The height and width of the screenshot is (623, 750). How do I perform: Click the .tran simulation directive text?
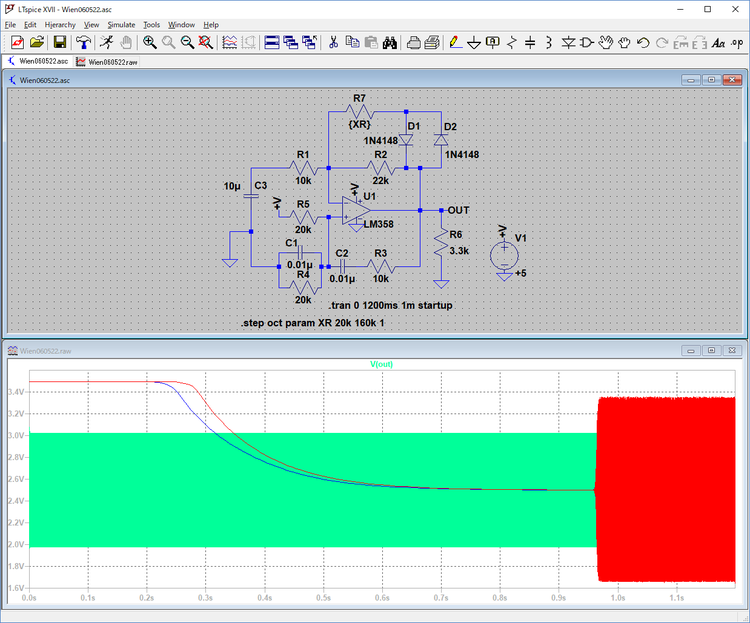click(x=390, y=304)
